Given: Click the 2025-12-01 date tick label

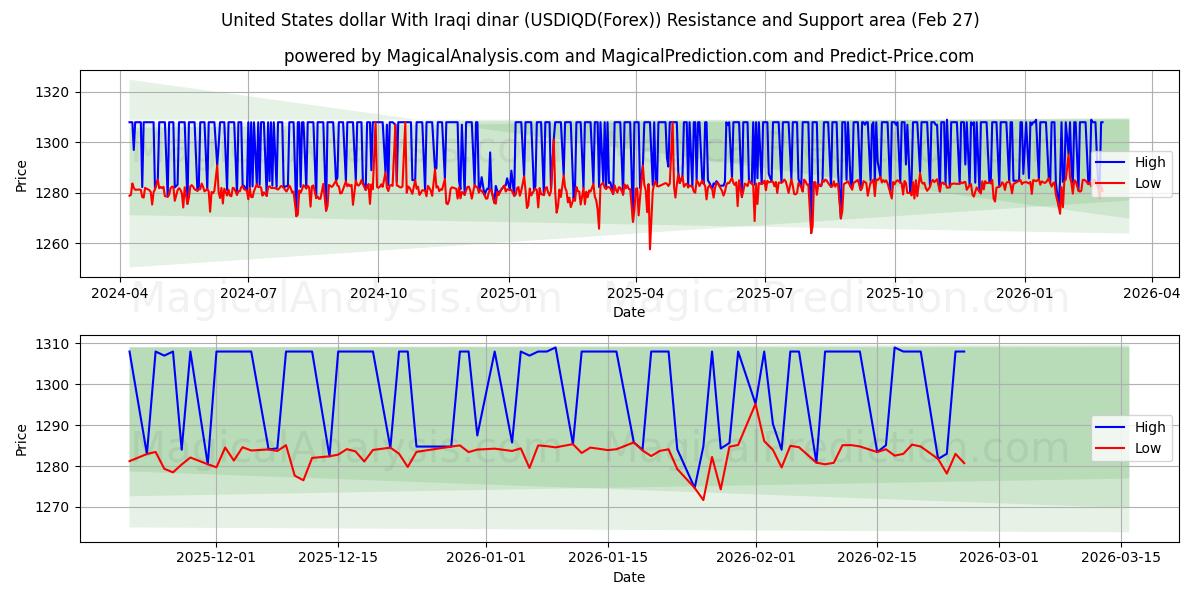Looking at the screenshot, I should pyautogui.click(x=216, y=558).
